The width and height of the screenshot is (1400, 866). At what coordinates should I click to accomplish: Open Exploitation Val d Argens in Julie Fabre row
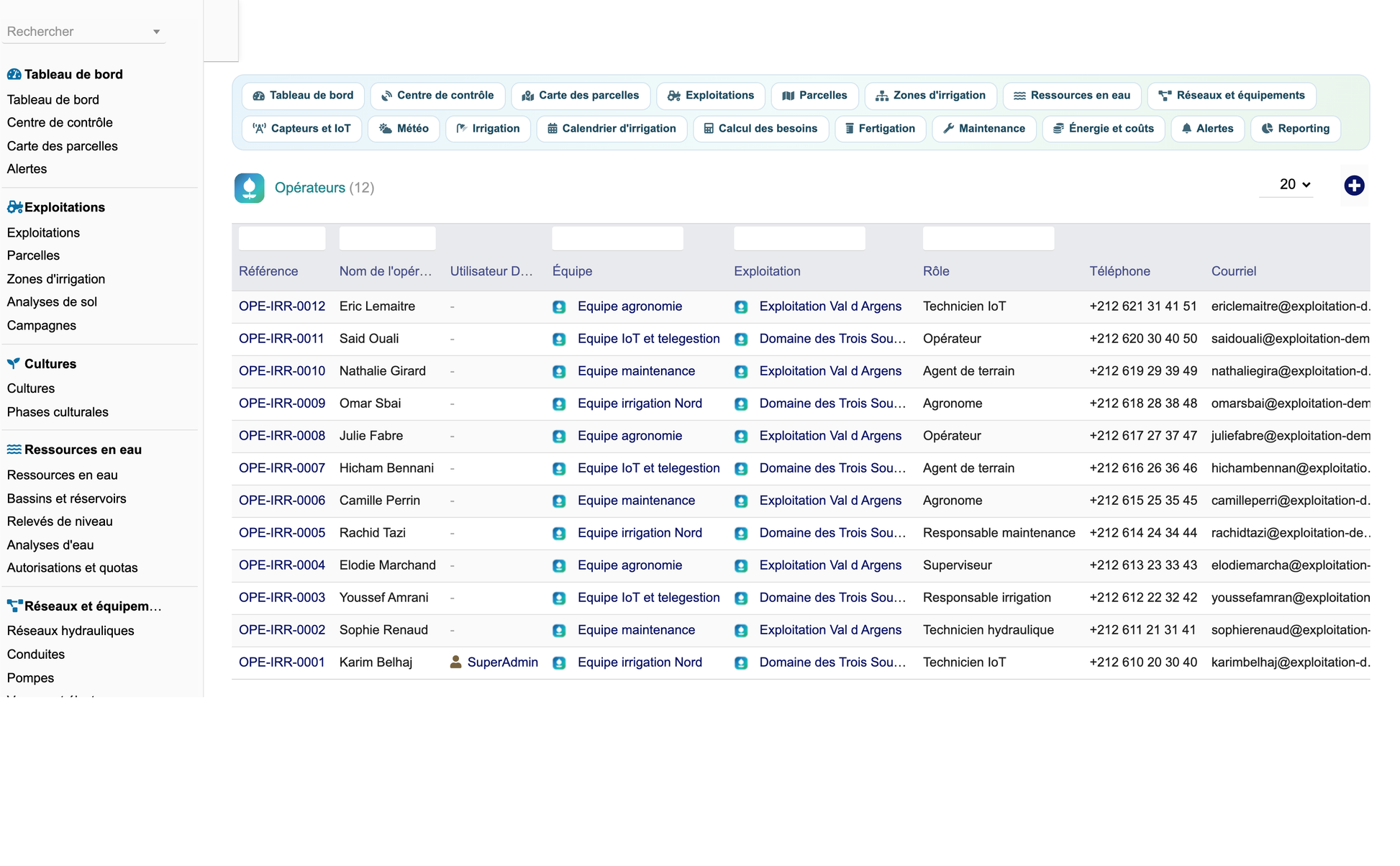coord(830,436)
